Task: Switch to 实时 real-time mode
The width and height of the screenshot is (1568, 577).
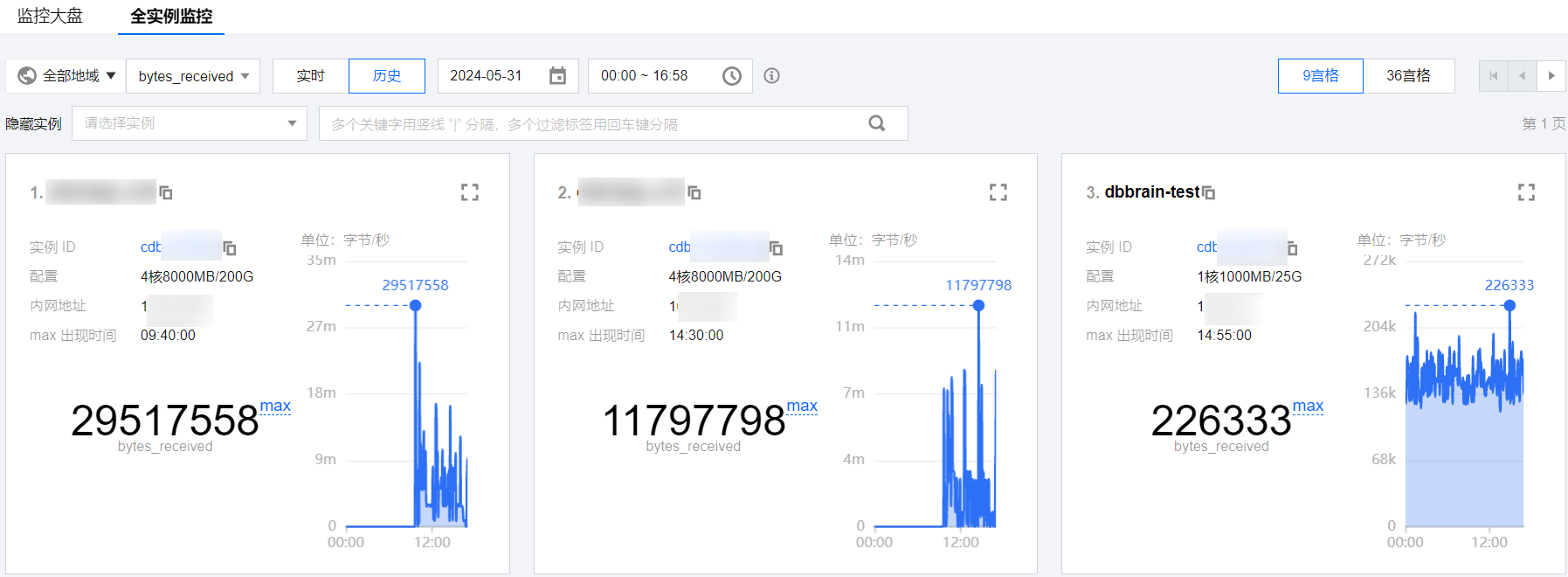Action: pos(310,76)
